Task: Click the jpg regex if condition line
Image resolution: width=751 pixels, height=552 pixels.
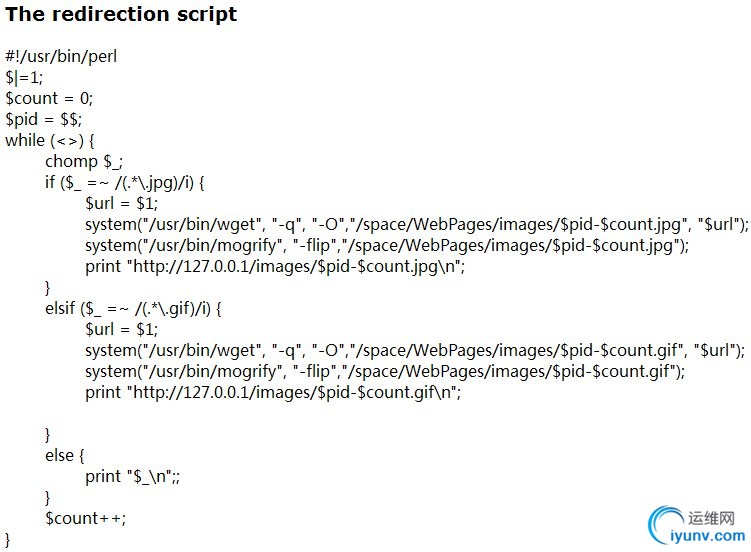Action: click(125, 182)
